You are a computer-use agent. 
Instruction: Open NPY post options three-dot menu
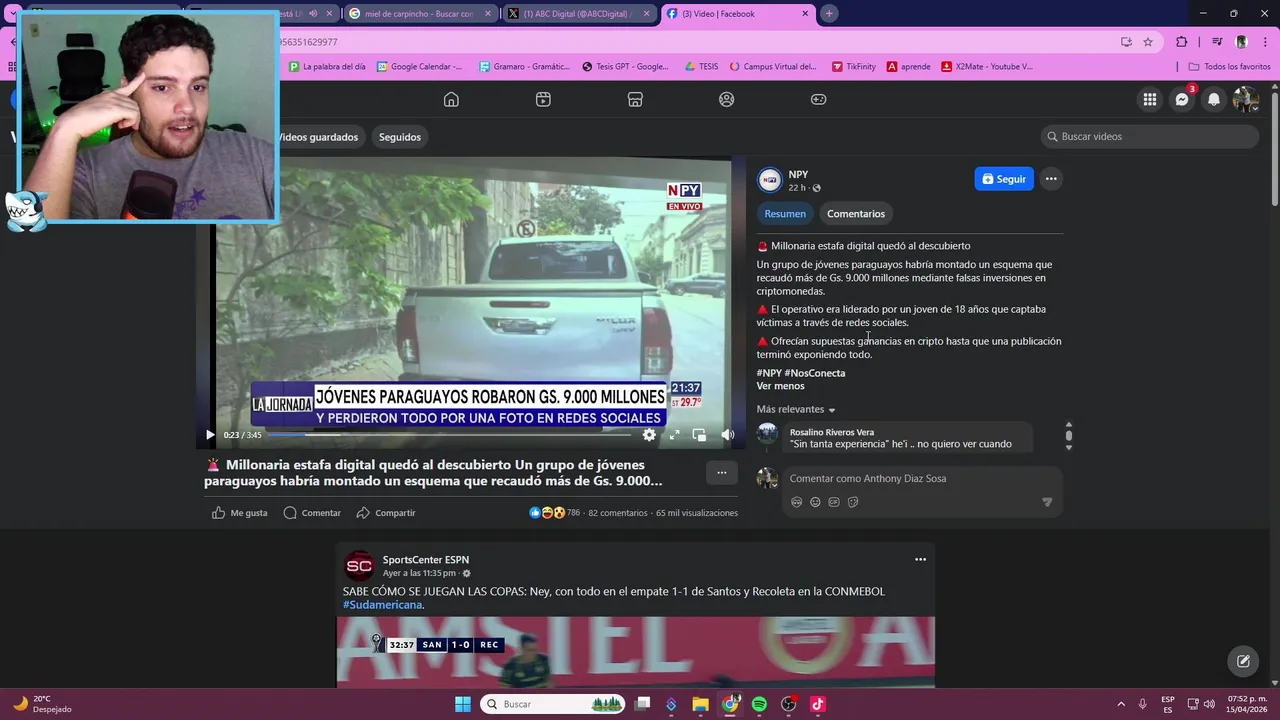coord(1051,179)
